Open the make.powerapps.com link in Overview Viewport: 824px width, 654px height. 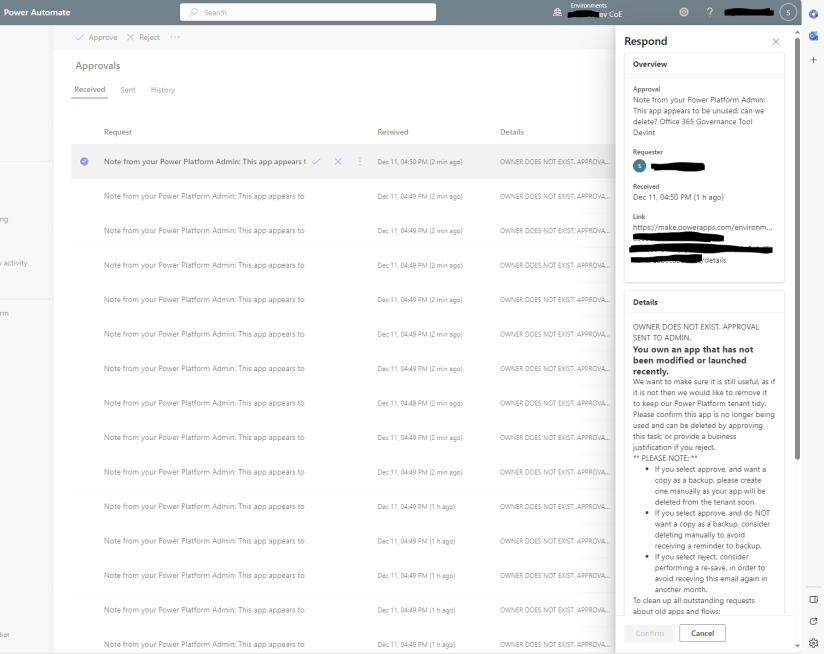coord(686,227)
